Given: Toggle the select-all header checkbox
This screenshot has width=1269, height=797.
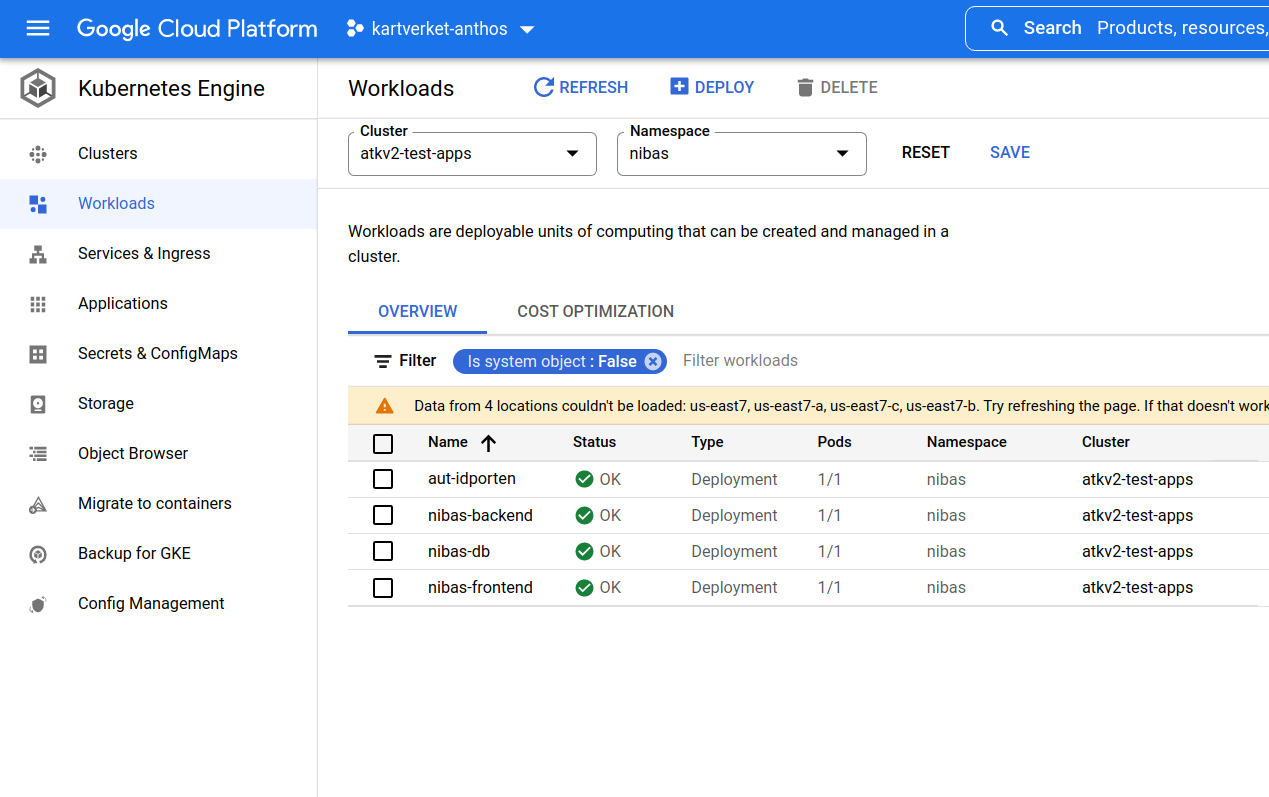Looking at the screenshot, I should coord(383,443).
